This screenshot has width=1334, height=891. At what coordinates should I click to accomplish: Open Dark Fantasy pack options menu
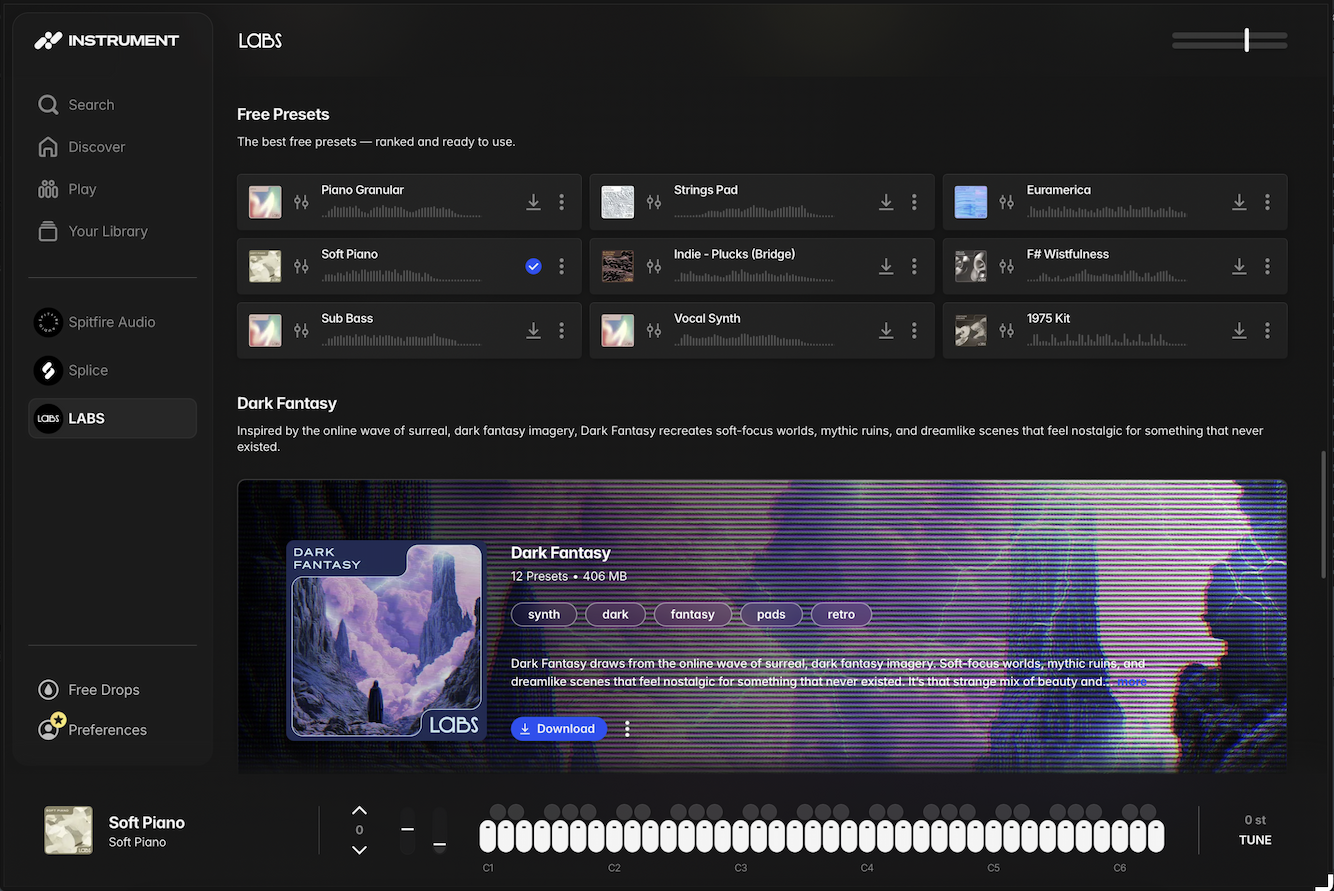pos(627,729)
